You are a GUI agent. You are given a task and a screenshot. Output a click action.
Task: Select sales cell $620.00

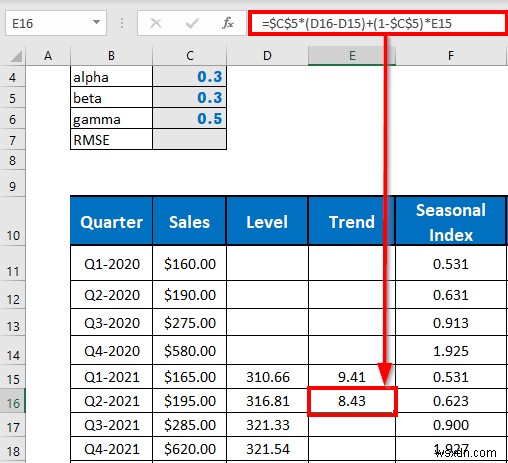pyautogui.click(x=189, y=449)
